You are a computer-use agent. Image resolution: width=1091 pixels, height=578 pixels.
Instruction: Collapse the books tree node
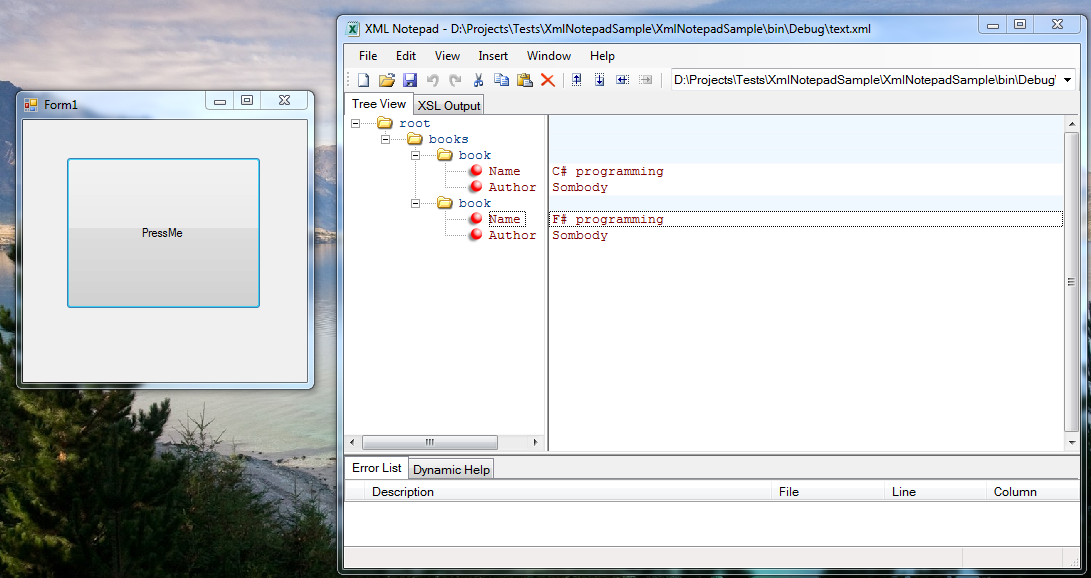(x=385, y=139)
